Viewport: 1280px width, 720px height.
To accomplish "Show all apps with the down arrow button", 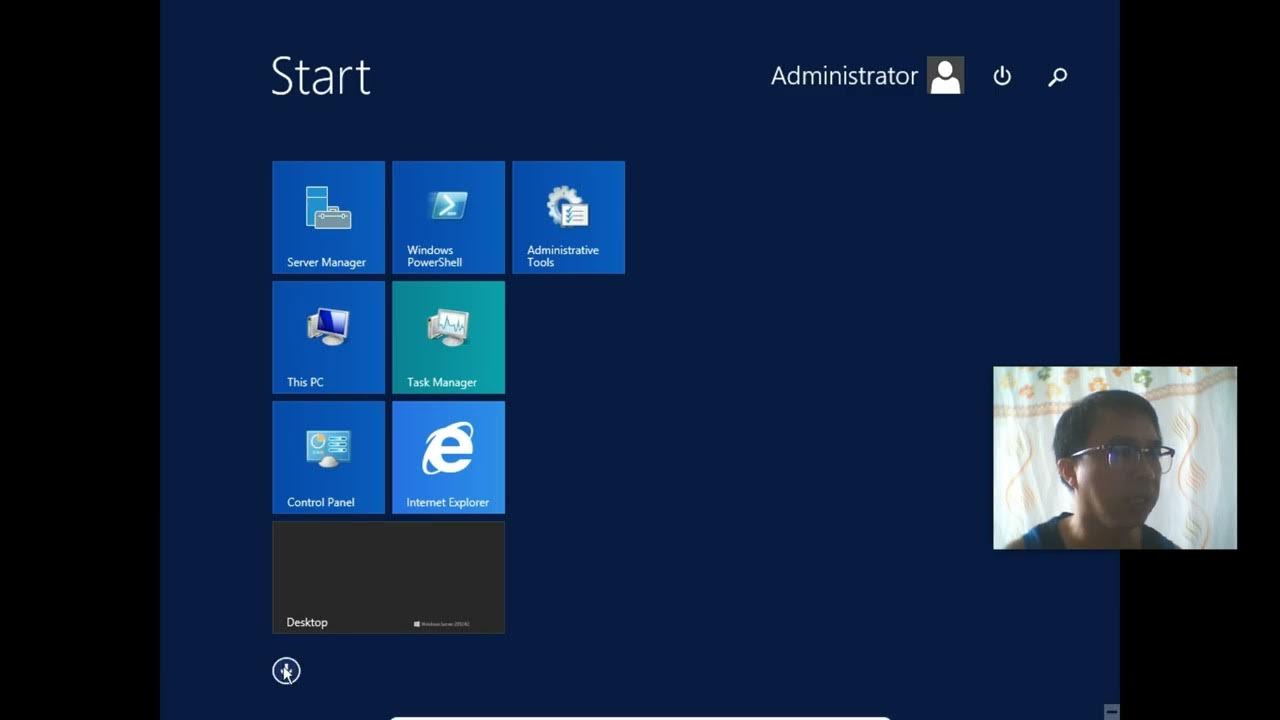I will tap(286, 671).
